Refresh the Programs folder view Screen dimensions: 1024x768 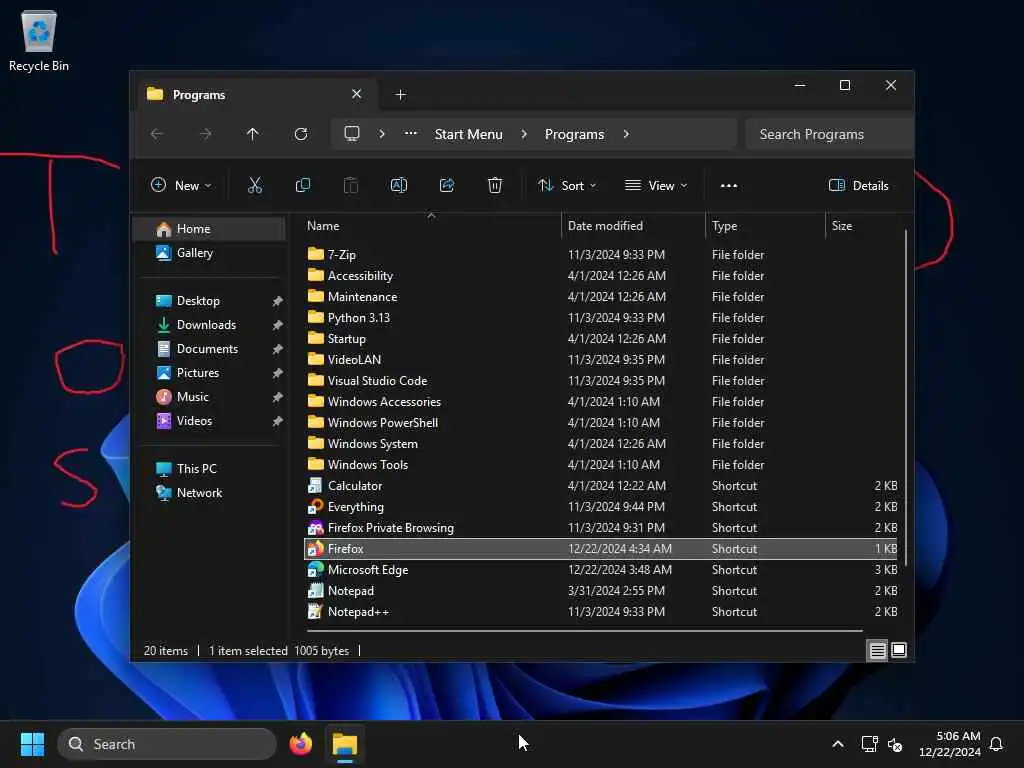(x=301, y=134)
